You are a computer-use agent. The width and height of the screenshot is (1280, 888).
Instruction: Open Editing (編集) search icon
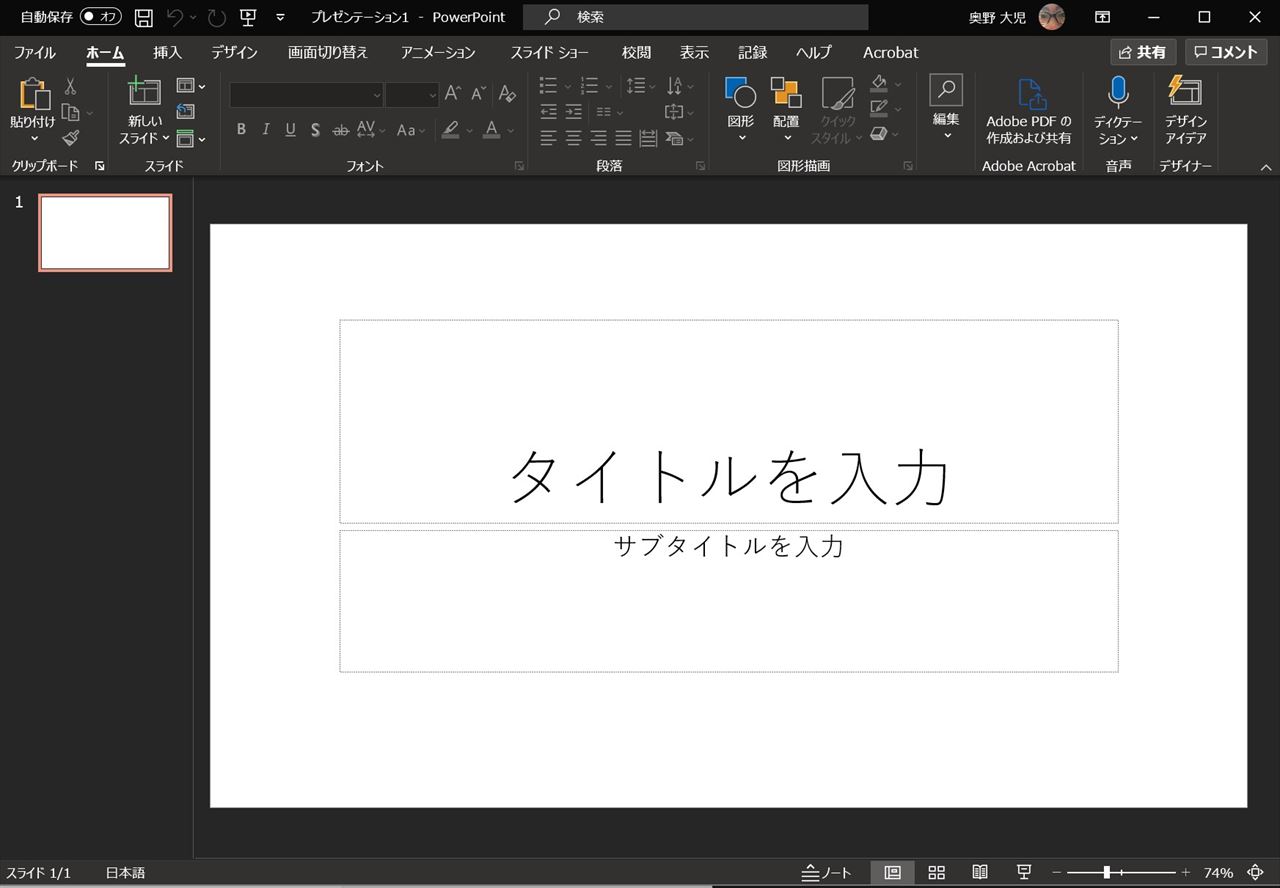[946, 90]
